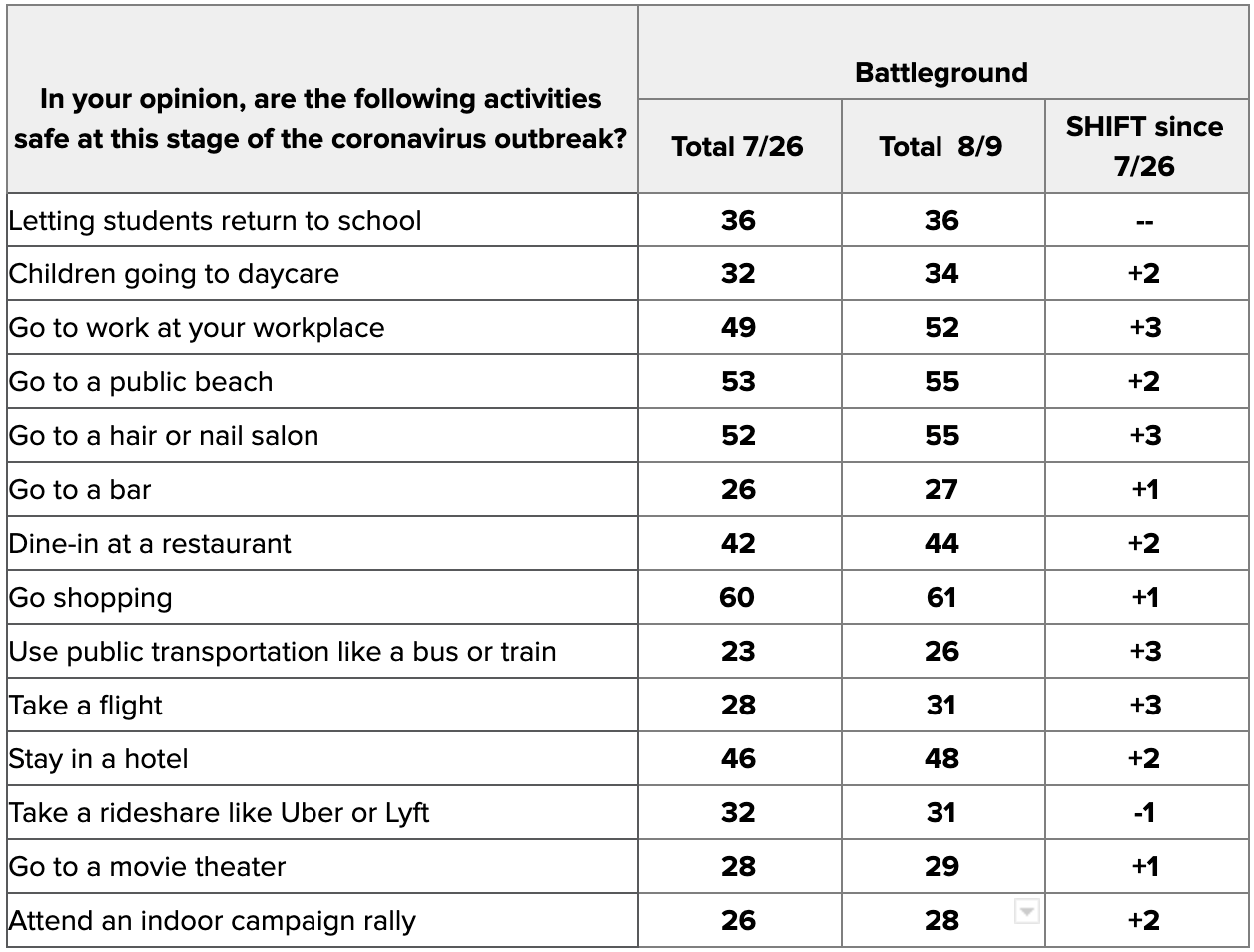Select the public transportation row label
Image resolution: width=1254 pixels, height=952 pixels.
(x=321, y=651)
